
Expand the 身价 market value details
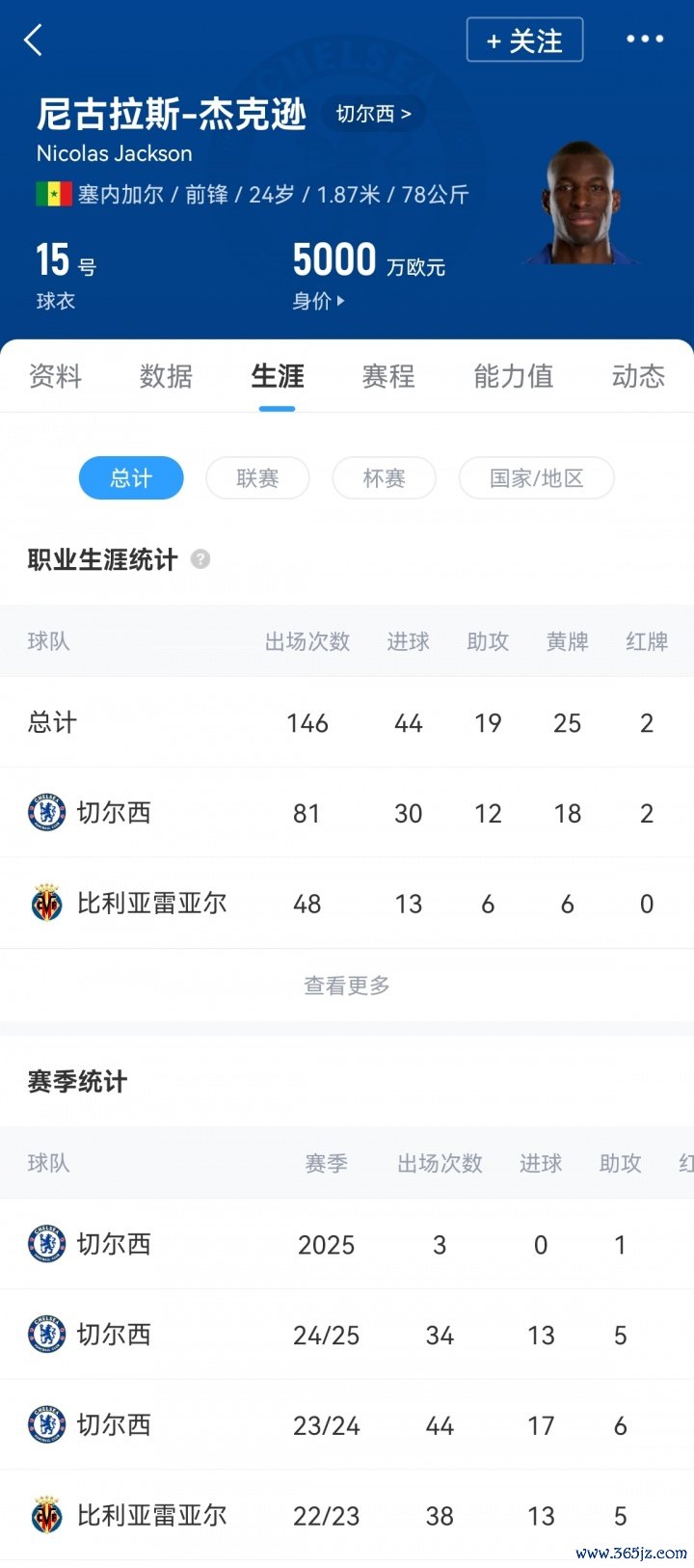[x=318, y=301]
